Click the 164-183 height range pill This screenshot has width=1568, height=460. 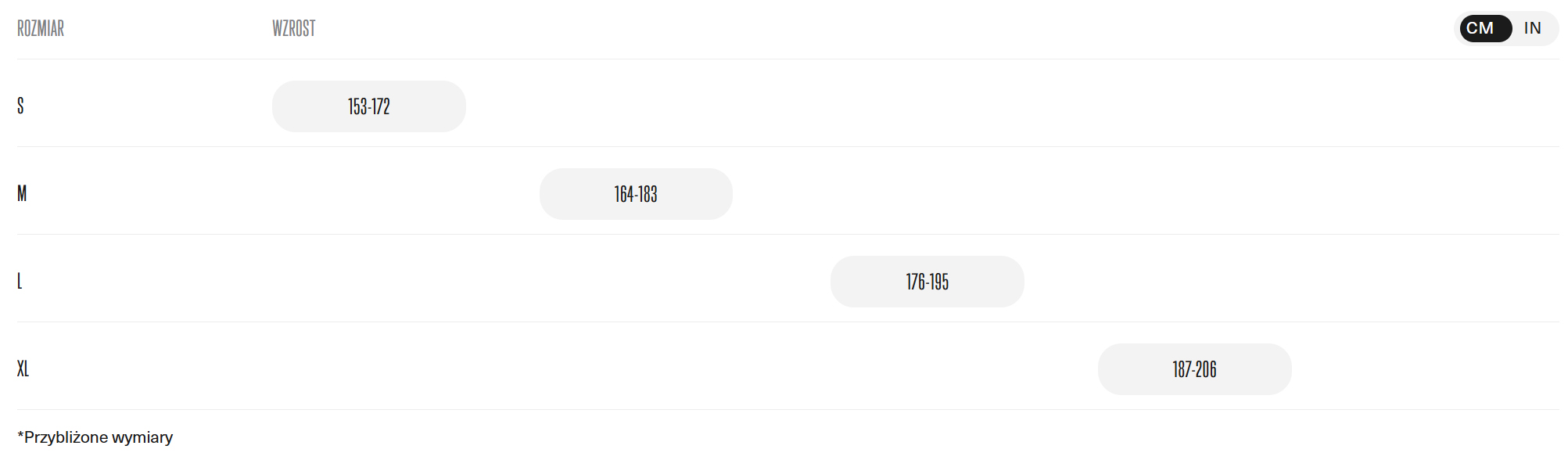tap(636, 194)
